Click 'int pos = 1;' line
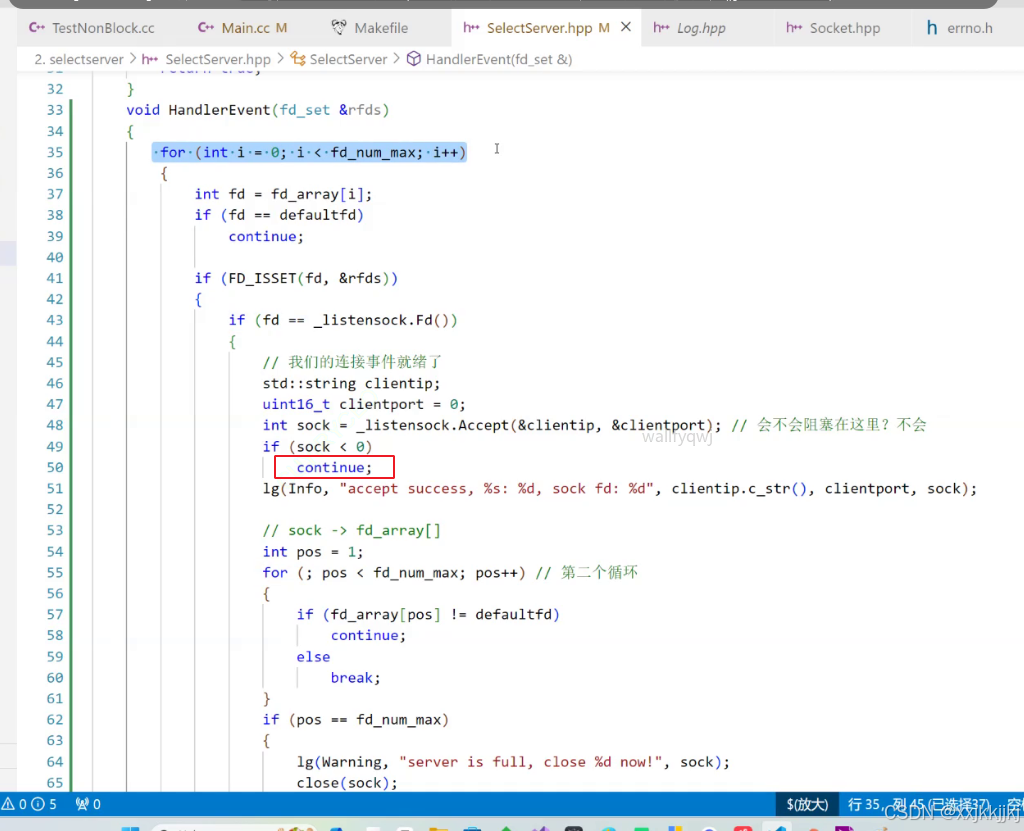 pyautogui.click(x=312, y=552)
